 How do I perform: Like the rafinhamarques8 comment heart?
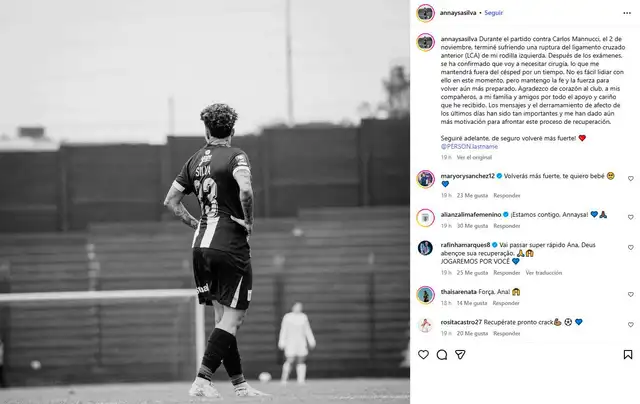(x=631, y=248)
